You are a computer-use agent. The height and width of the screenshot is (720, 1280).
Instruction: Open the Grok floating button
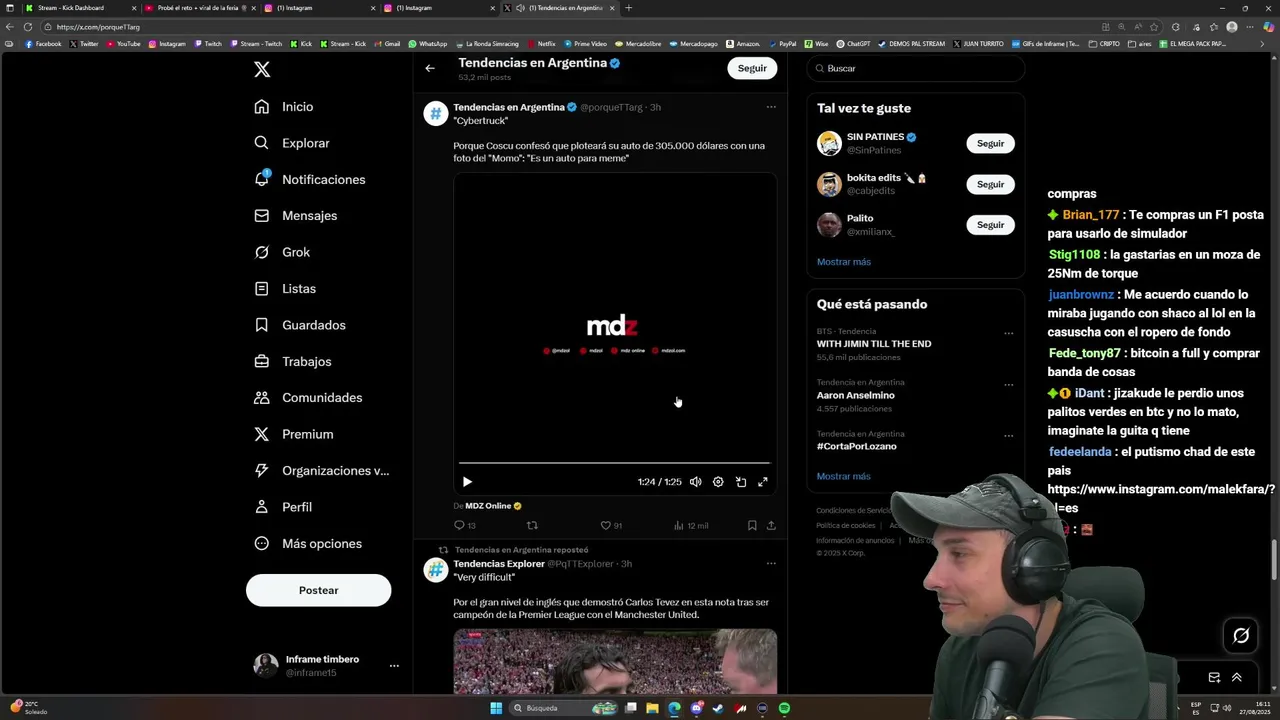click(1241, 635)
